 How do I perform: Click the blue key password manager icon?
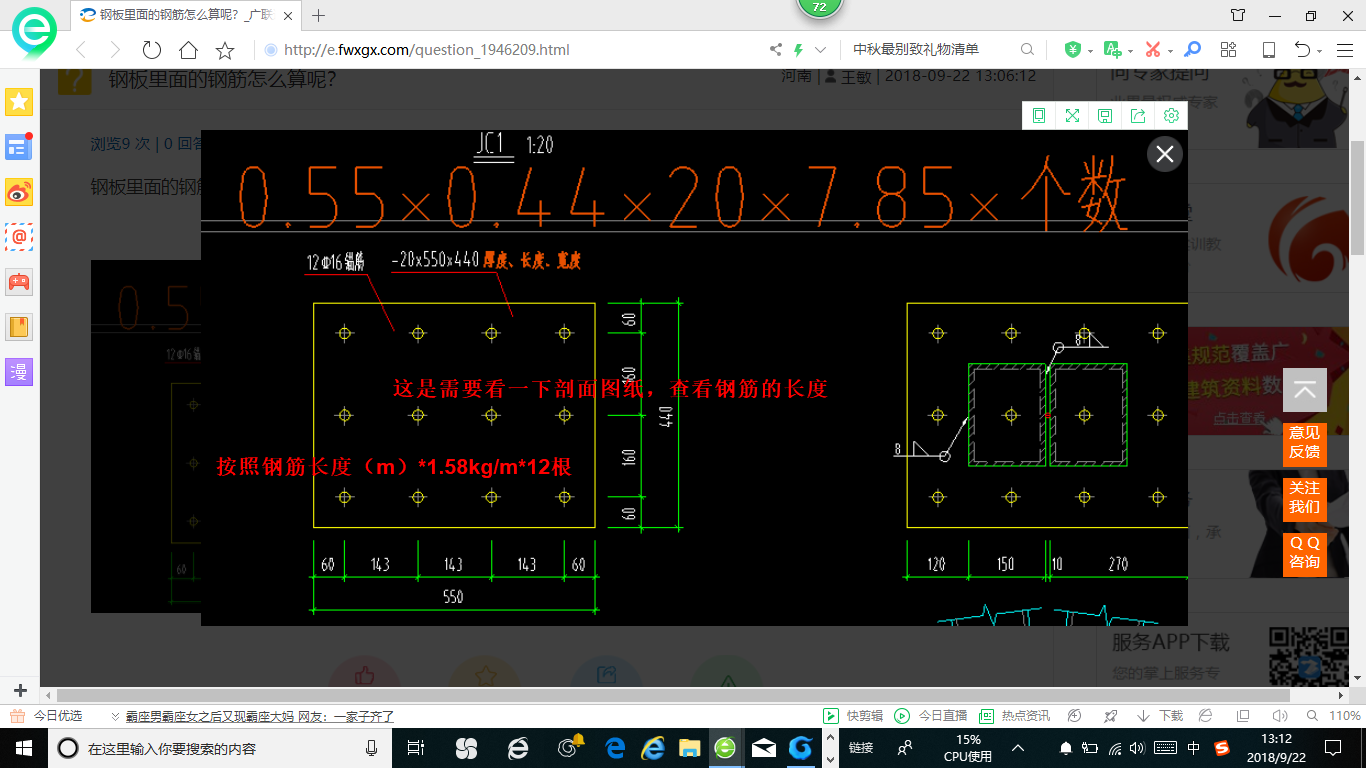coord(1192,50)
